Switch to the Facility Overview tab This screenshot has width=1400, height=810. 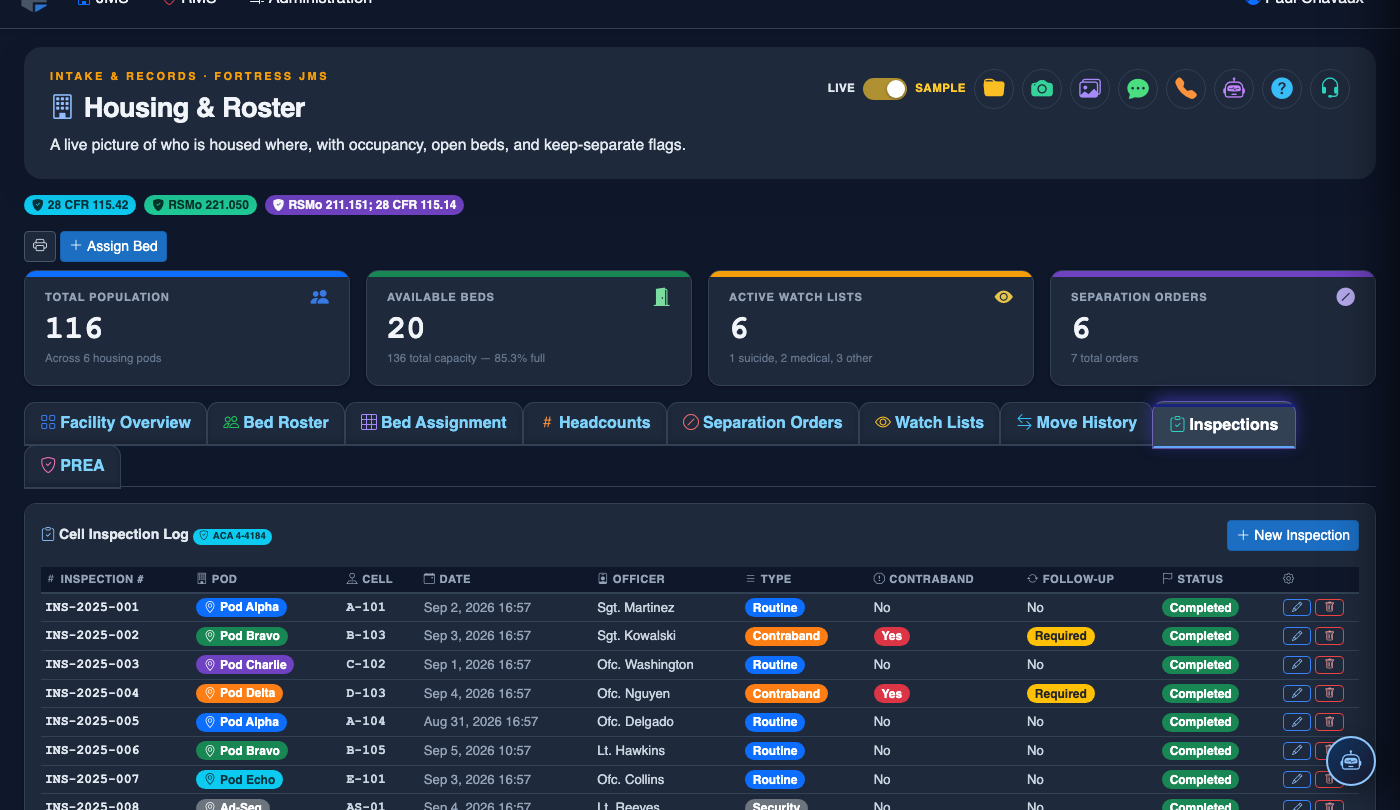pos(115,423)
